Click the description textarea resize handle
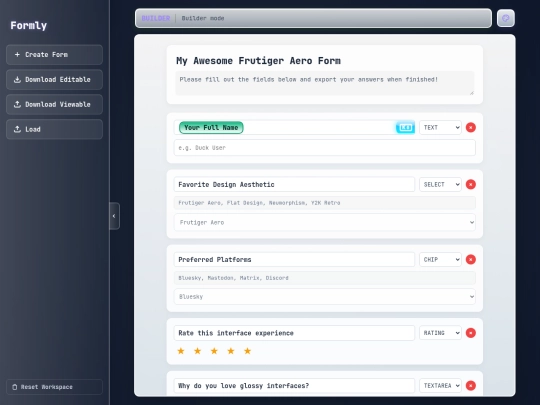Image resolution: width=540 pixels, height=405 pixels. (471, 92)
